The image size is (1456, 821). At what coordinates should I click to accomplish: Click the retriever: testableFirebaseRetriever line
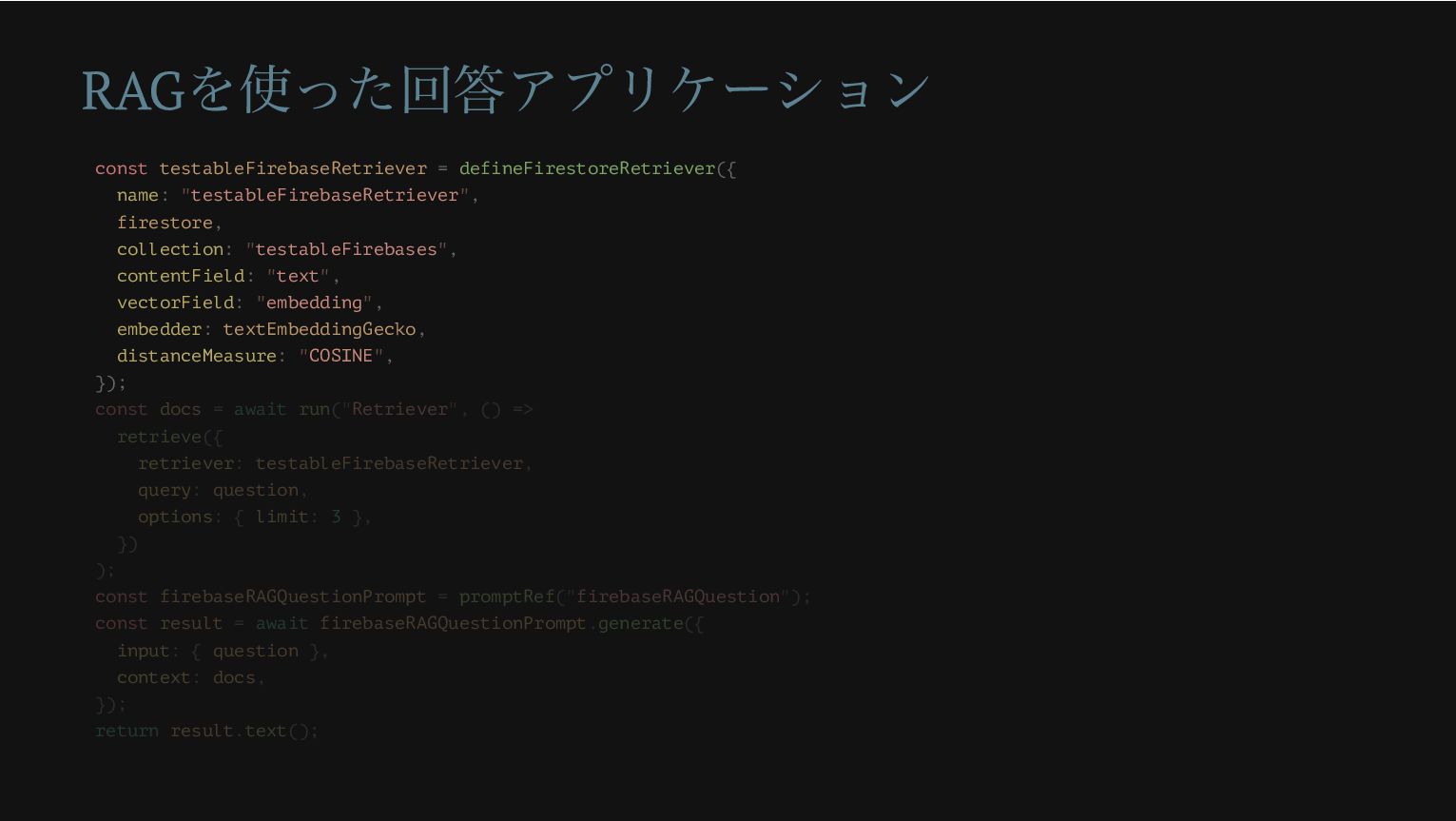[x=335, y=463]
